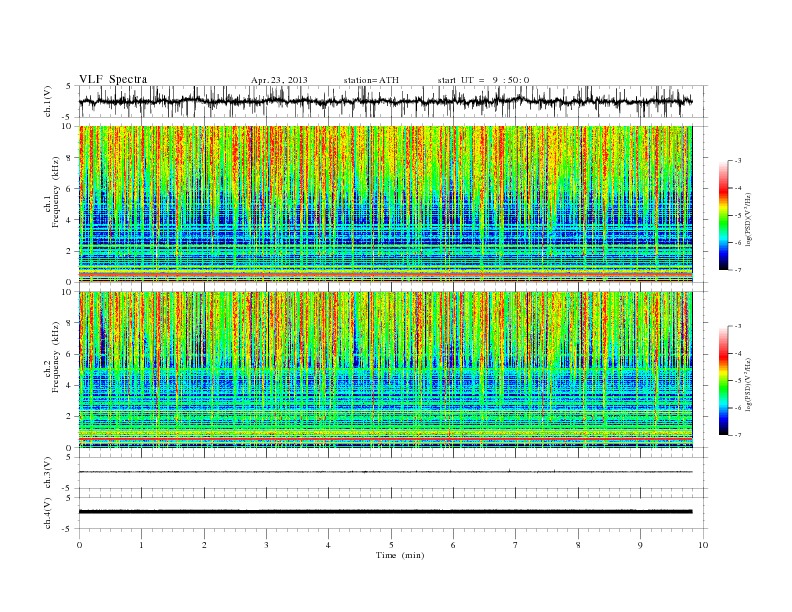The height and width of the screenshot is (612, 792).
Task: Click the '4' tick on ch.1 frequency axis
Action: tap(70, 220)
